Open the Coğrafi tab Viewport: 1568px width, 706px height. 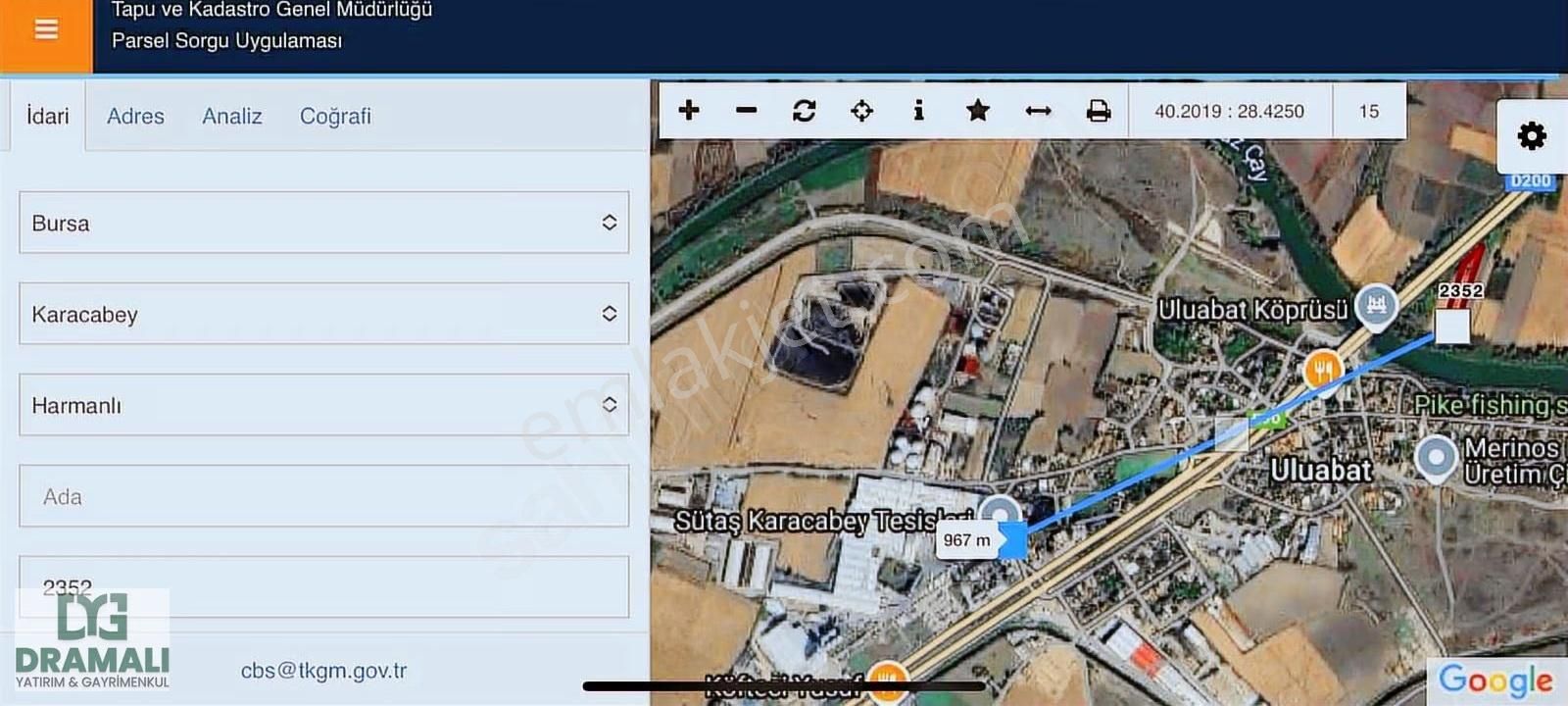335,116
